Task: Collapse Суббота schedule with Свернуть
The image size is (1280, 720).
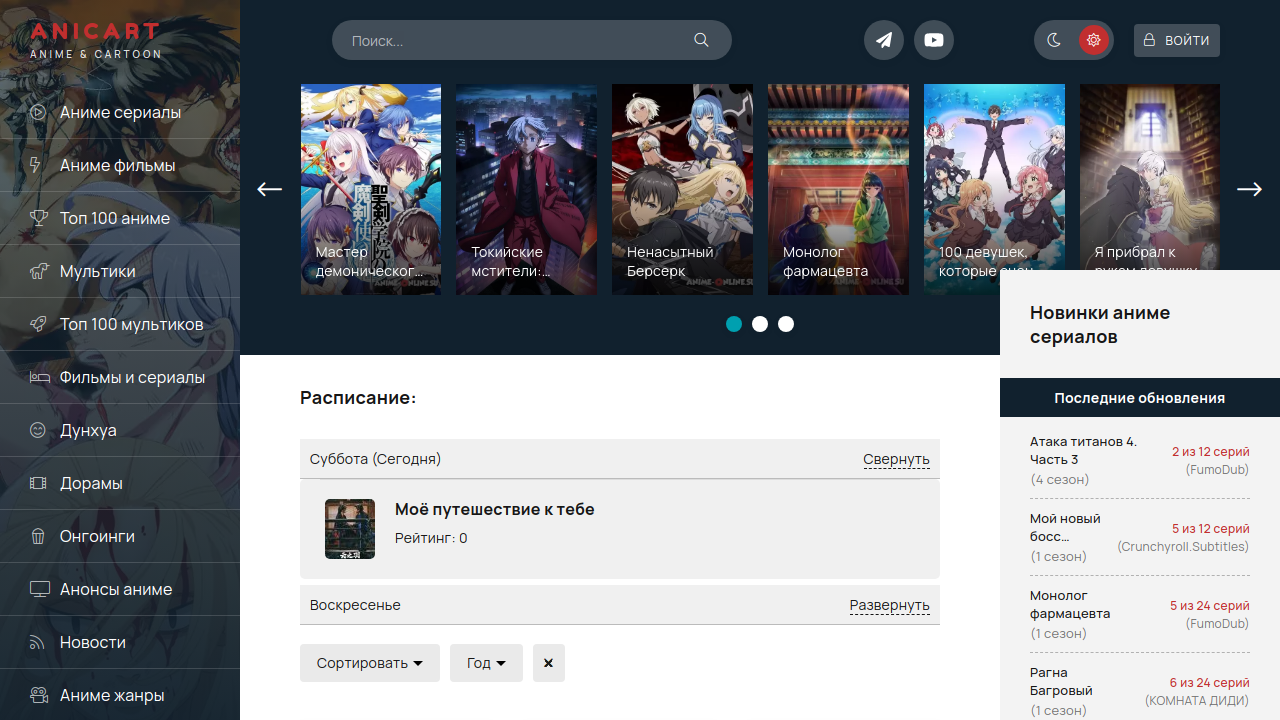Action: click(x=896, y=459)
